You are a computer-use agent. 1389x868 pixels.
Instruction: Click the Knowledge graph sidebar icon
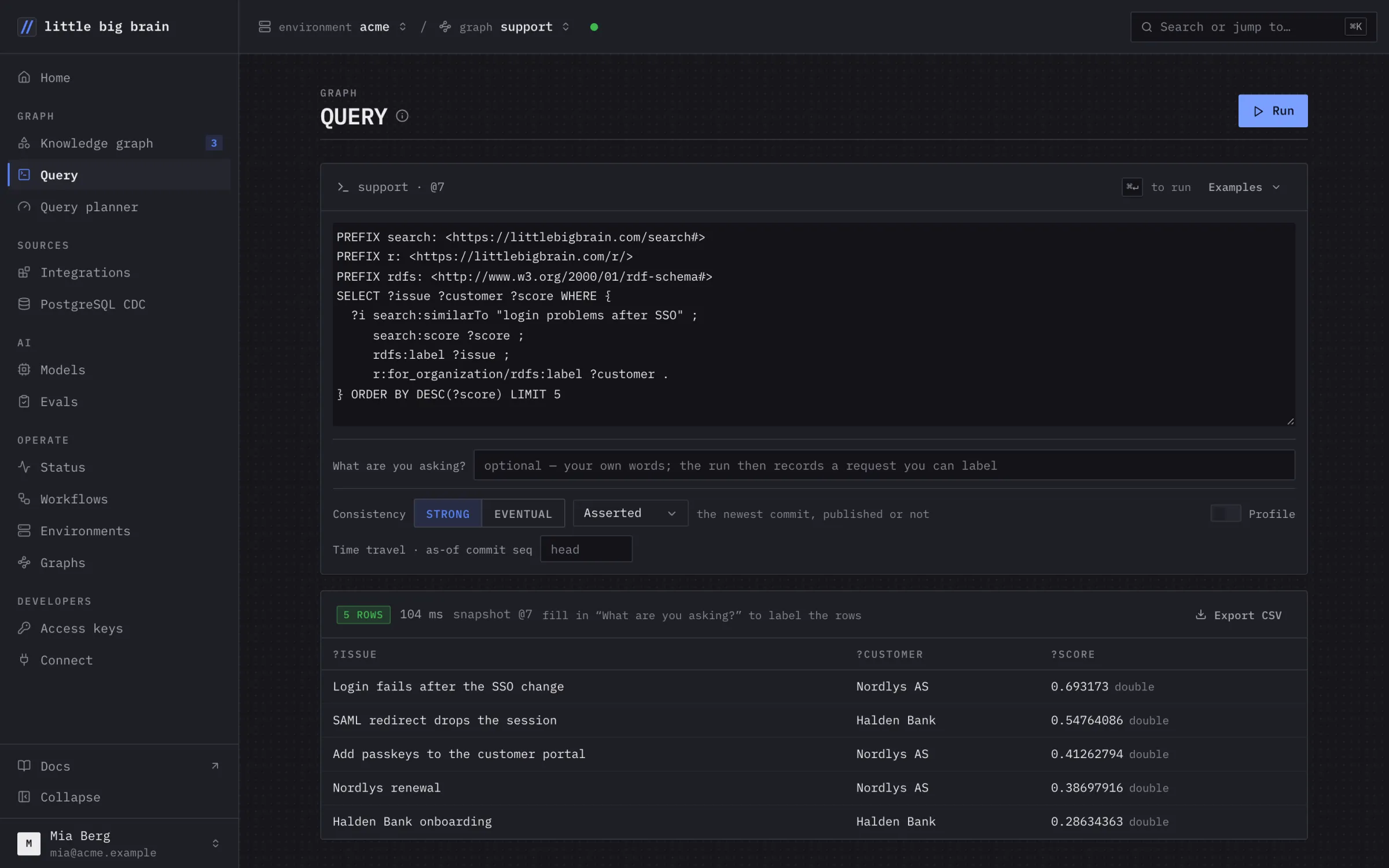point(24,143)
